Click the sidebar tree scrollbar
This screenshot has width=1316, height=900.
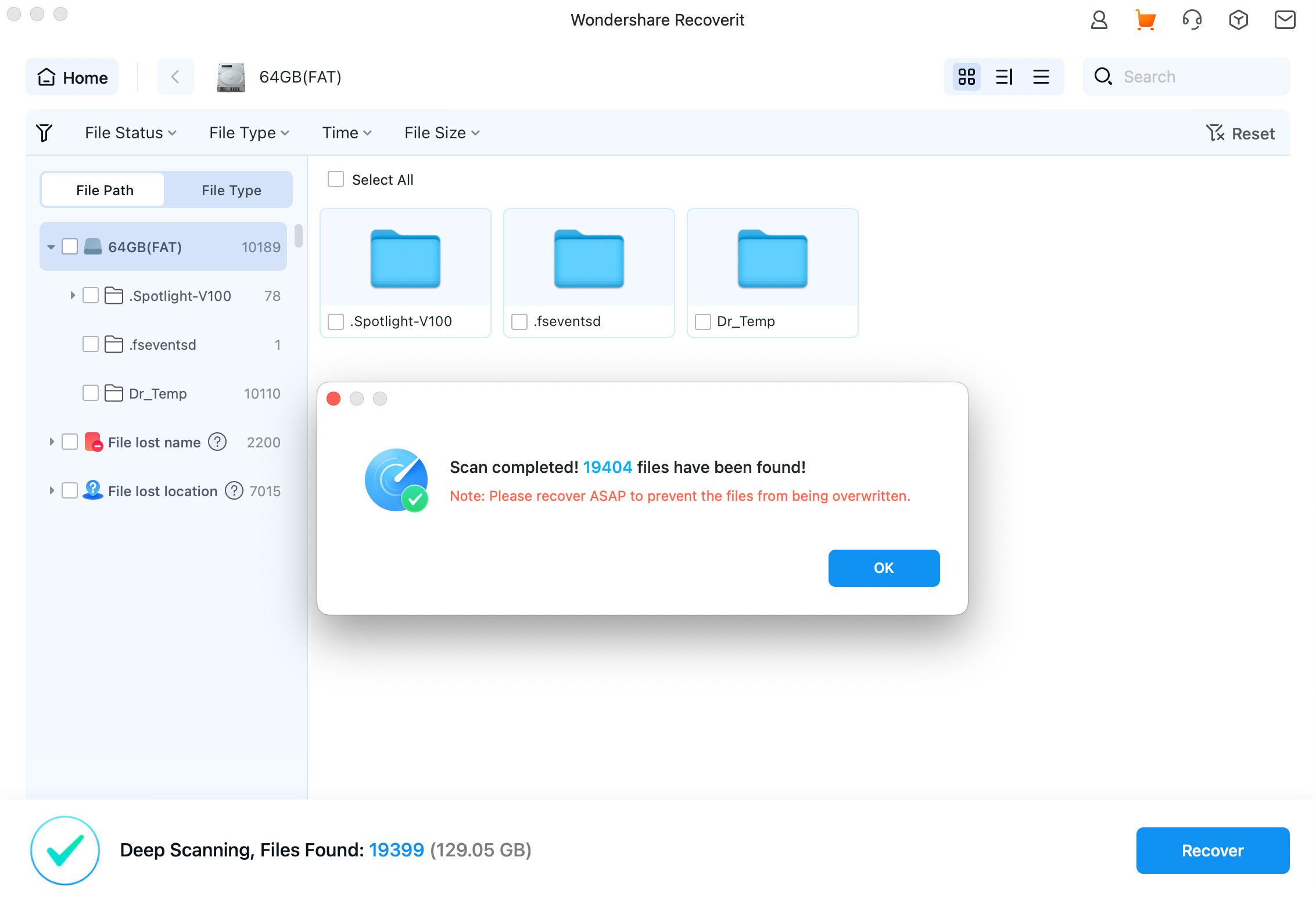pyautogui.click(x=298, y=236)
